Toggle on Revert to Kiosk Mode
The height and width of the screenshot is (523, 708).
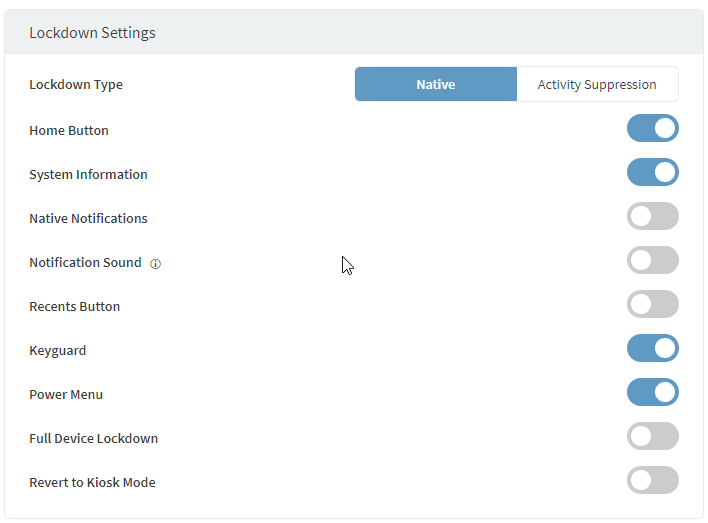[652, 481]
